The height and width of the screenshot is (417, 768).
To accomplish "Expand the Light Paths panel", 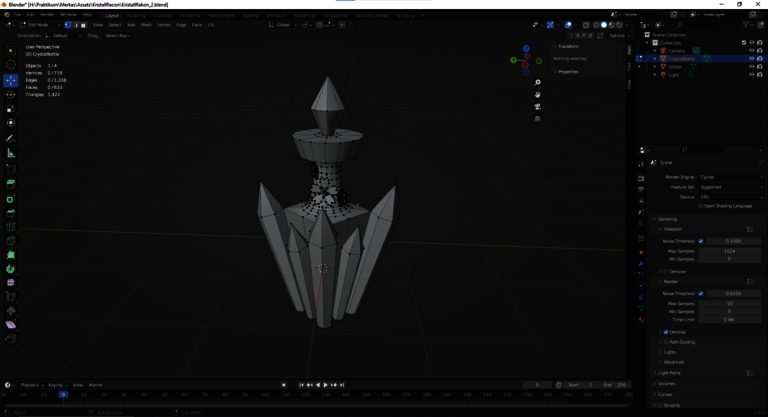I will (x=669, y=373).
